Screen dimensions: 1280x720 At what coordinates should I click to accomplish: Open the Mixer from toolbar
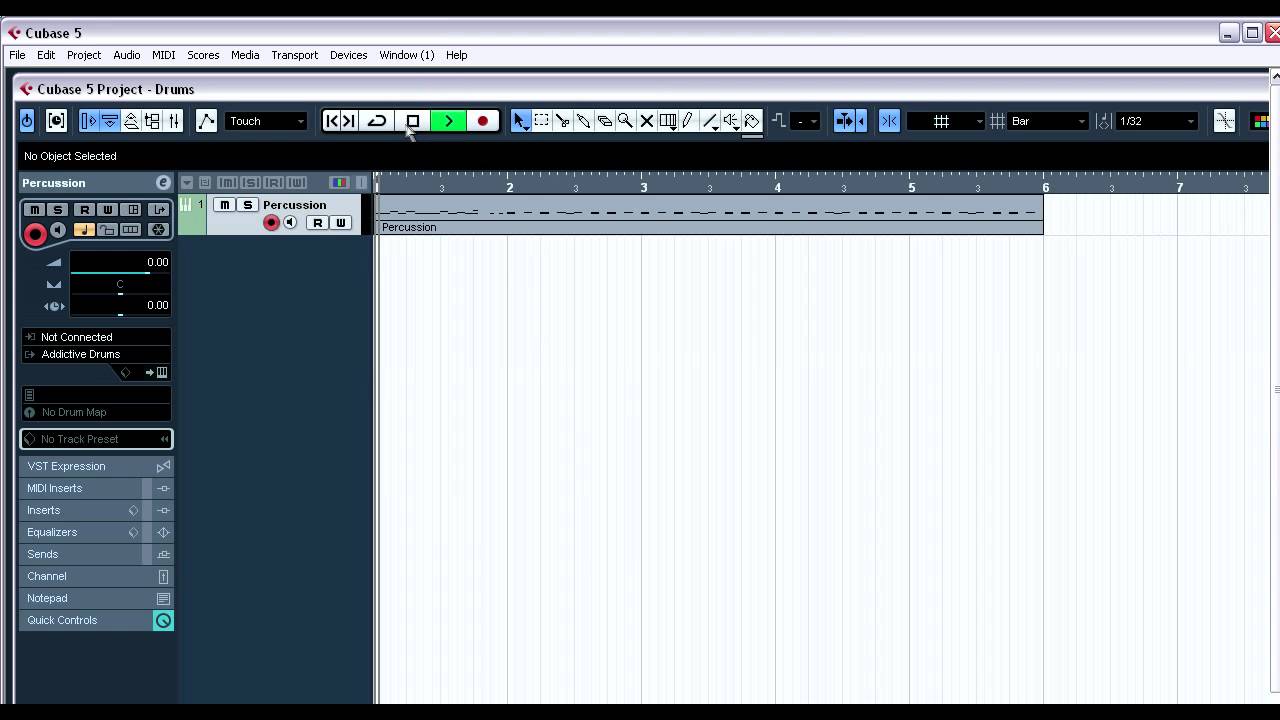174,121
